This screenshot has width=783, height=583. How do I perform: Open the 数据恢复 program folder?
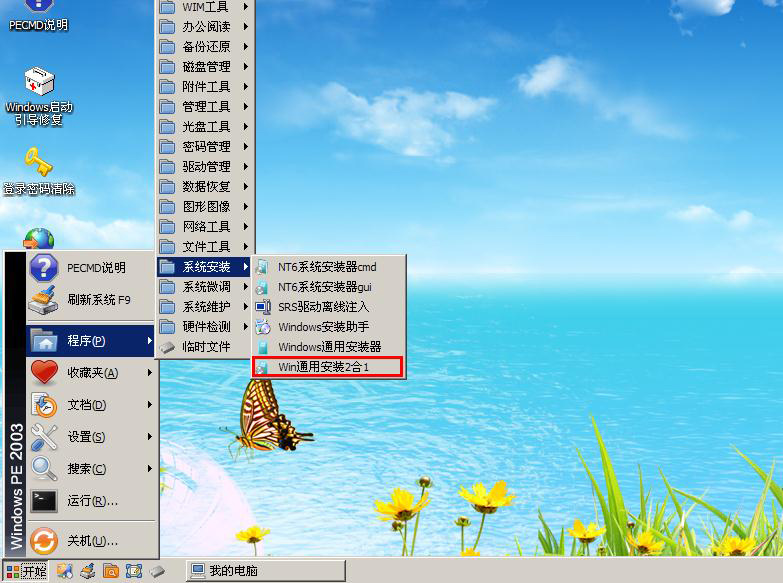(204, 186)
